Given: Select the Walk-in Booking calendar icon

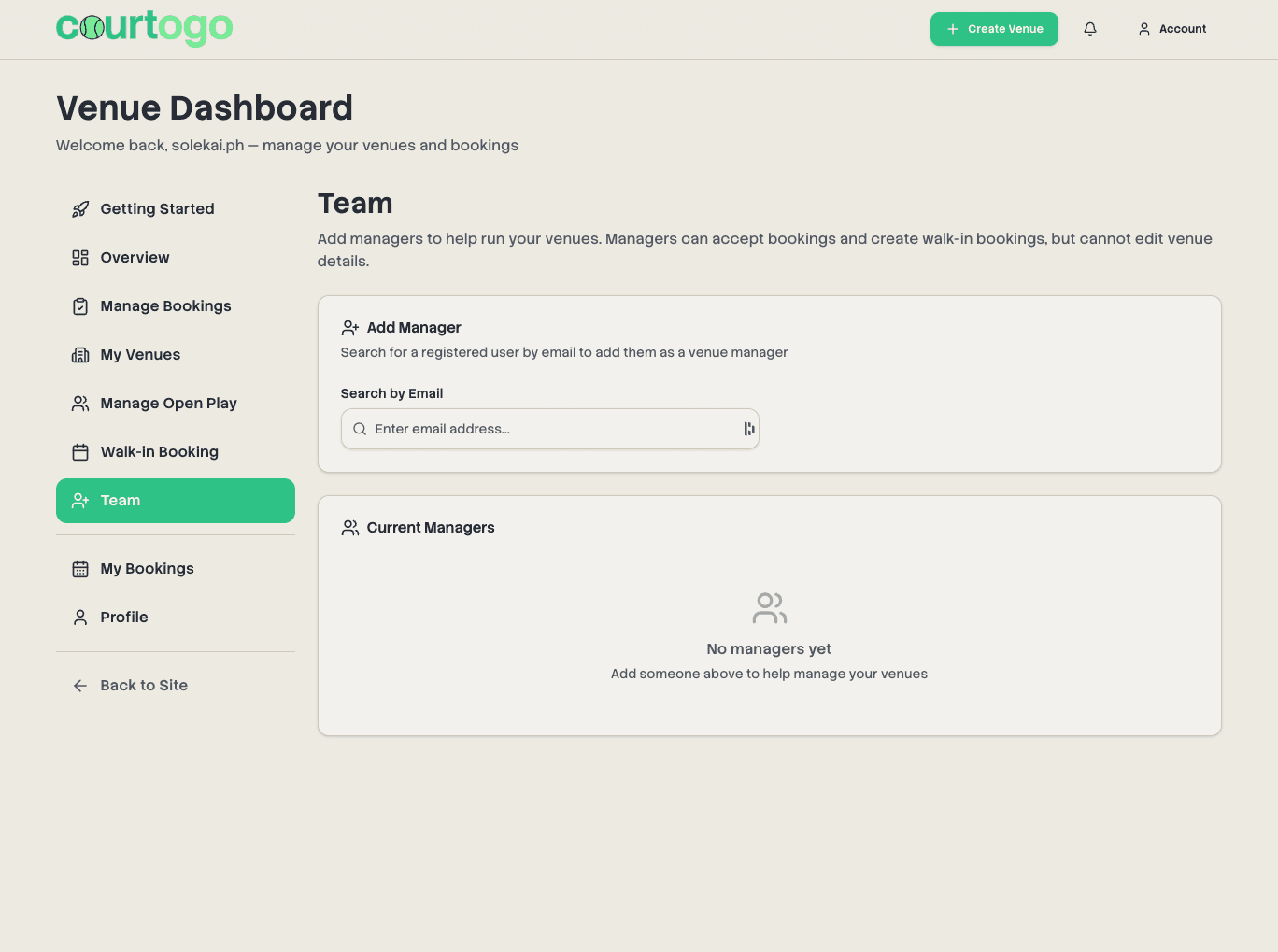Looking at the screenshot, I should pyautogui.click(x=80, y=451).
